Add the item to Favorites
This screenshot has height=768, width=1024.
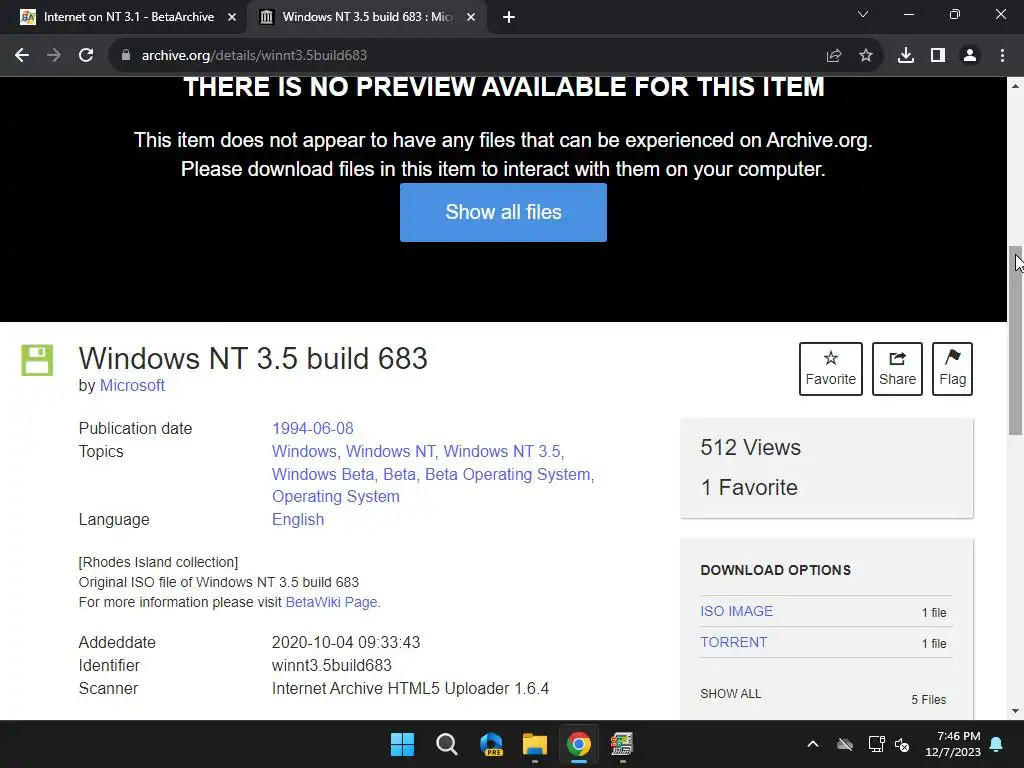click(831, 369)
